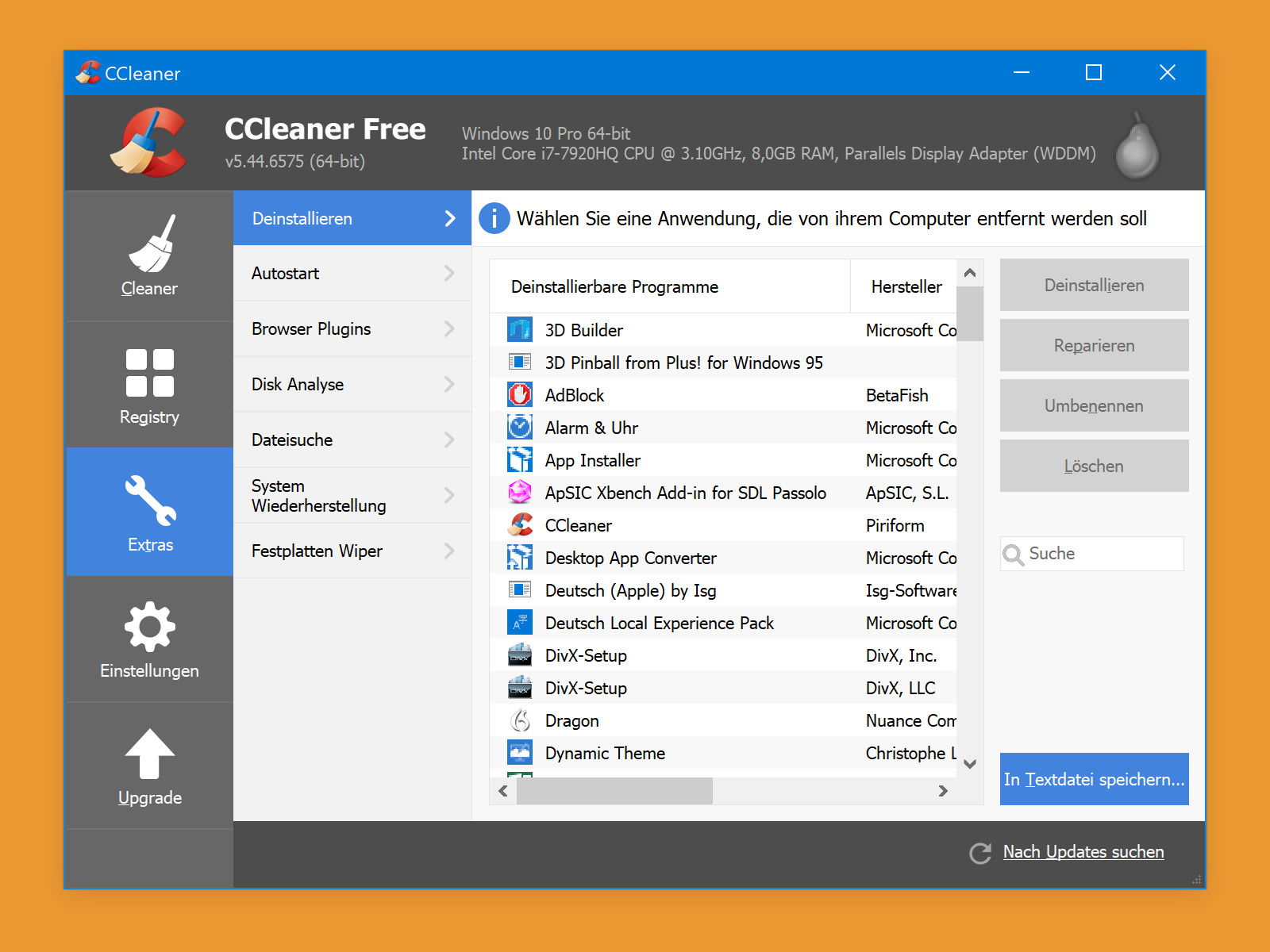Click In Textdatei speichern button

pyautogui.click(x=1094, y=779)
